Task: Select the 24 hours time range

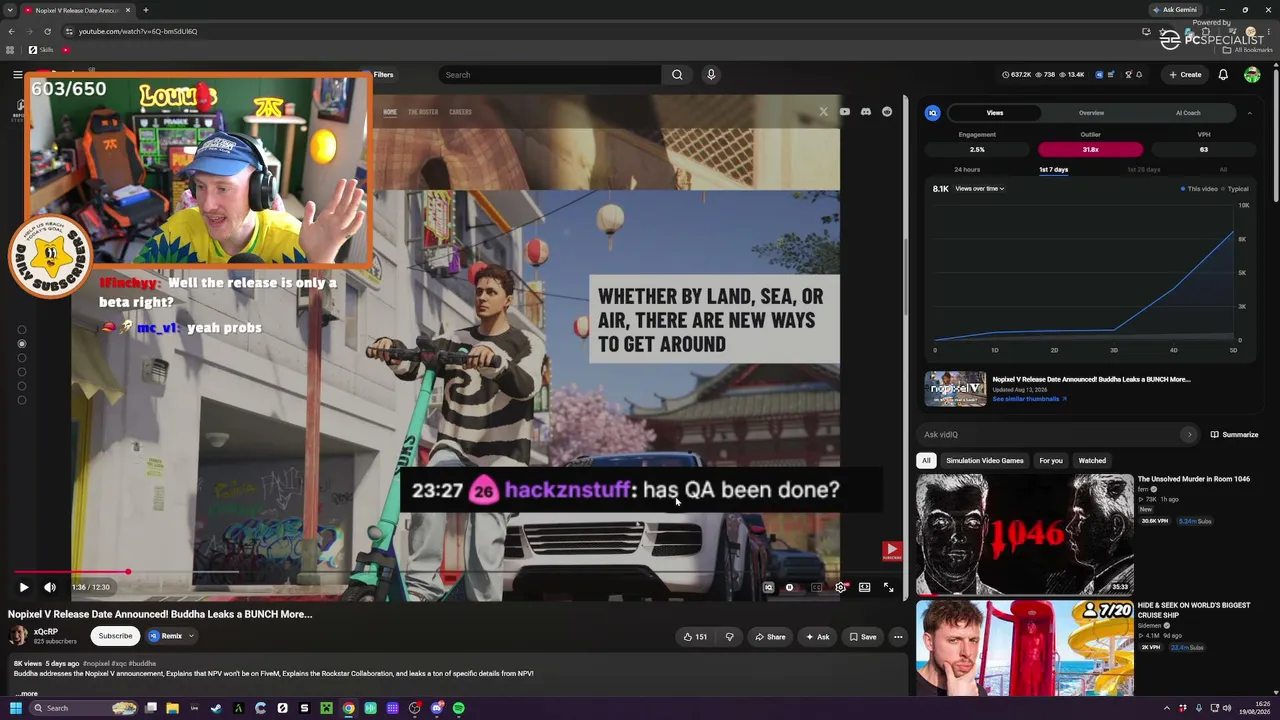Action: coord(967,170)
